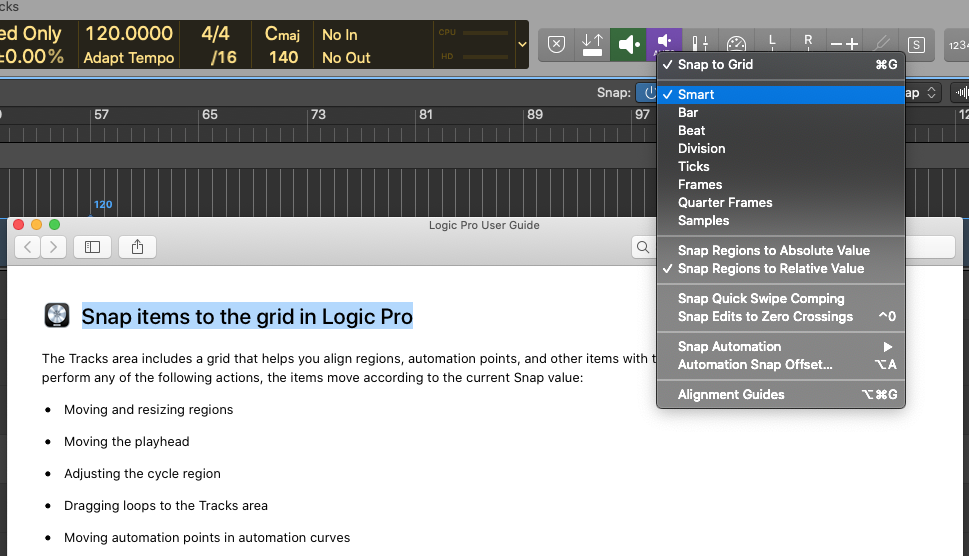Toggle Alignment Guides option
Image resolution: width=969 pixels, height=556 pixels.
click(781, 394)
